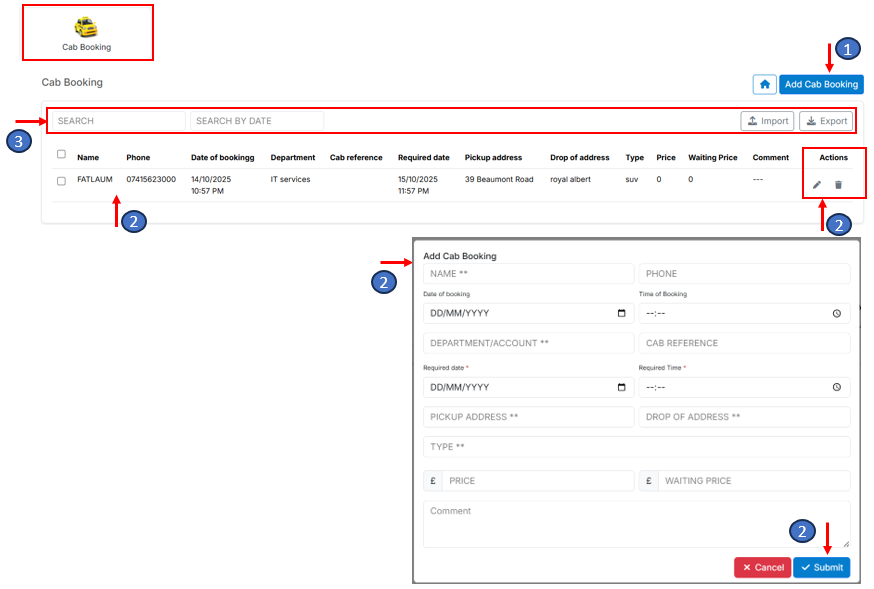874x589 pixels.
Task: Open calendar picker for Required date
Action: [621, 387]
